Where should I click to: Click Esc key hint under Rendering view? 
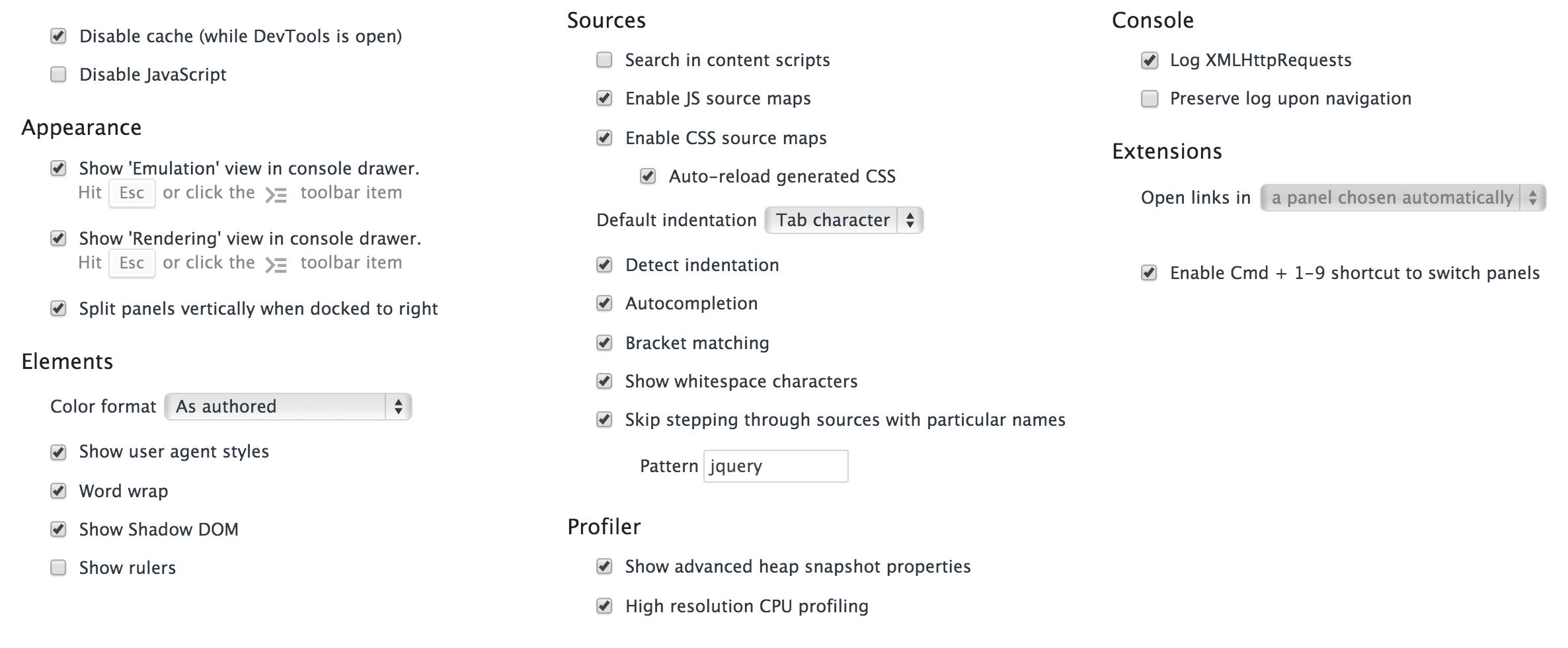click(x=132, y=263)
